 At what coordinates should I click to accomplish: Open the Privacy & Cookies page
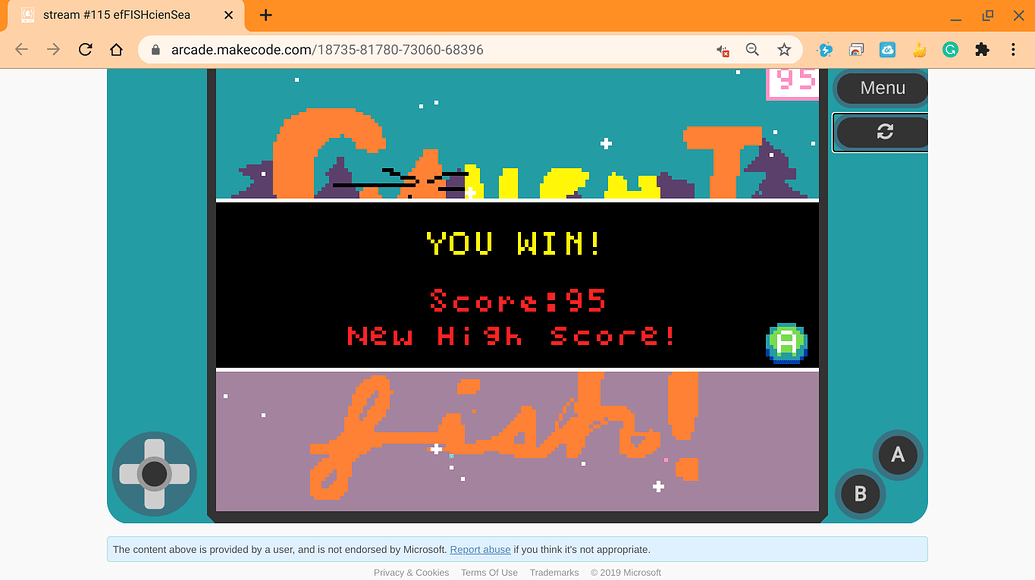coord(411,572)
